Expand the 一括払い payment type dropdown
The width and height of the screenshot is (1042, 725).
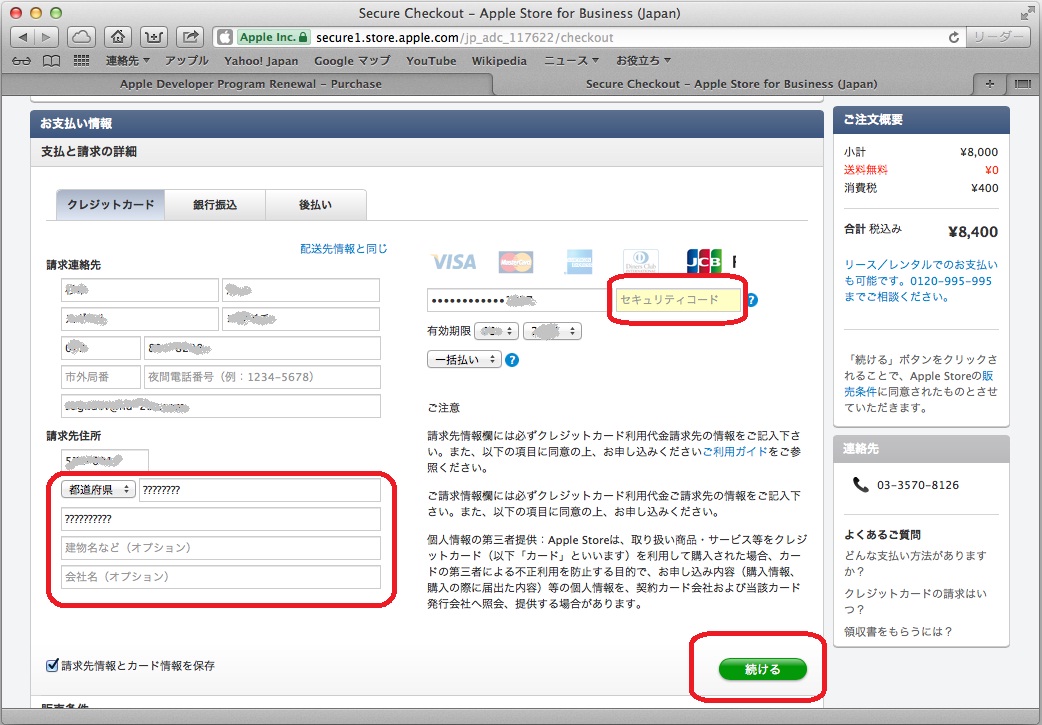[464, 360]
